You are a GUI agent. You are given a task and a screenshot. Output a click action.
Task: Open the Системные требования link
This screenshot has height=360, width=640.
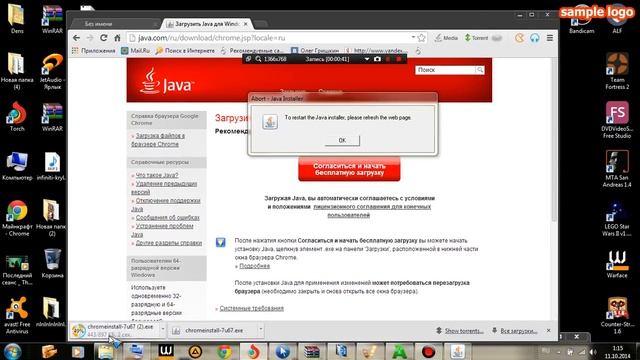(251, 308)
